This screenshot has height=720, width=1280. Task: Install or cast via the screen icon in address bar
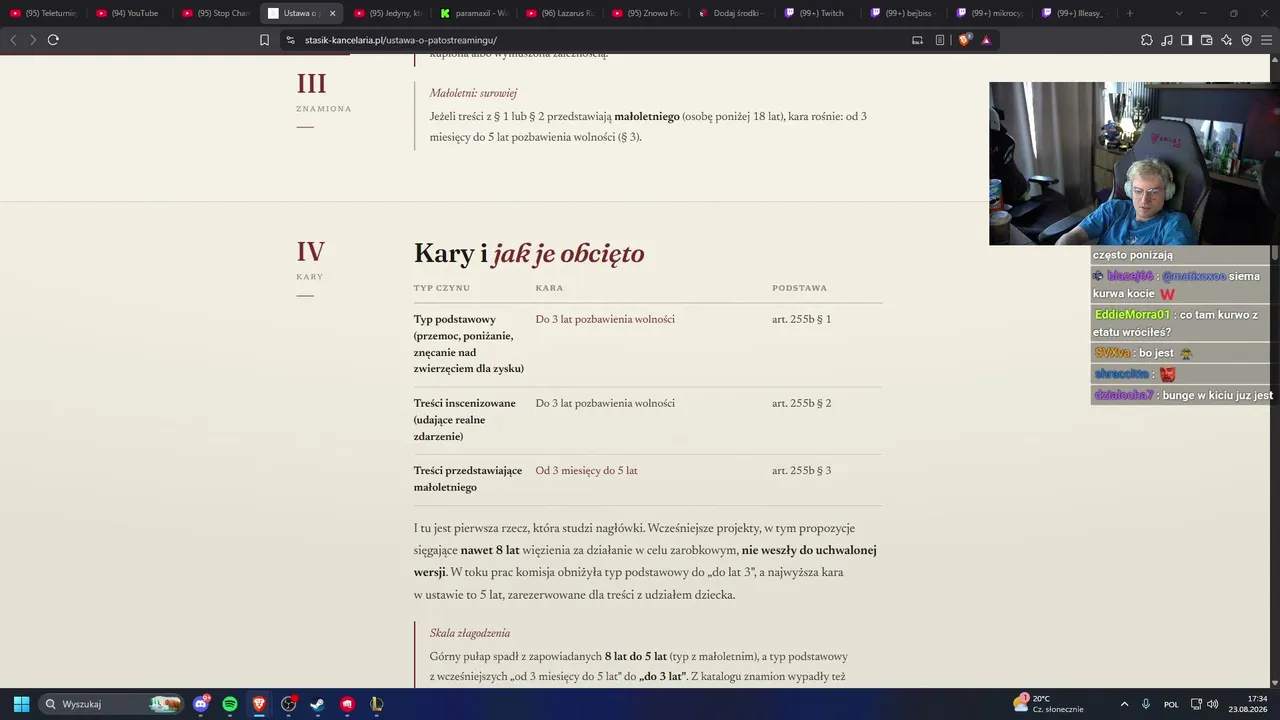[917, 40]
